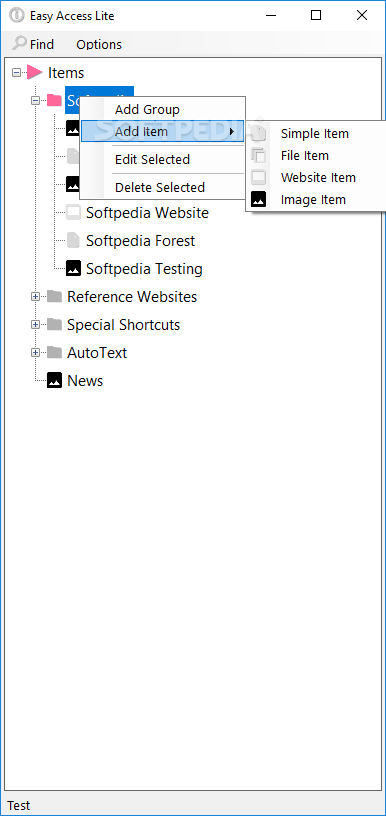This screenshot has width=386, height=816.
Task: Collapse the Items root node
Action: (x=17, y=72)
